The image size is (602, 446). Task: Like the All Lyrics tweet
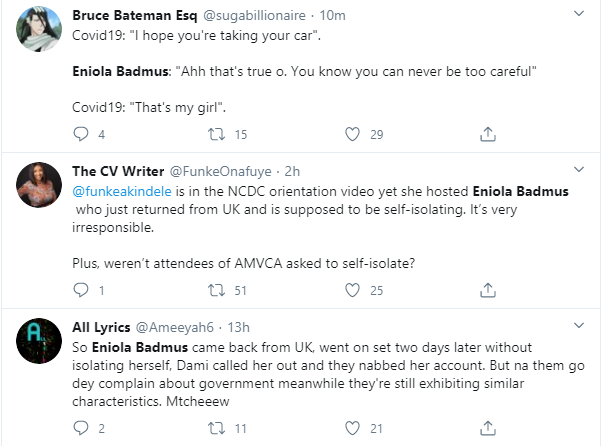[351, 429]
